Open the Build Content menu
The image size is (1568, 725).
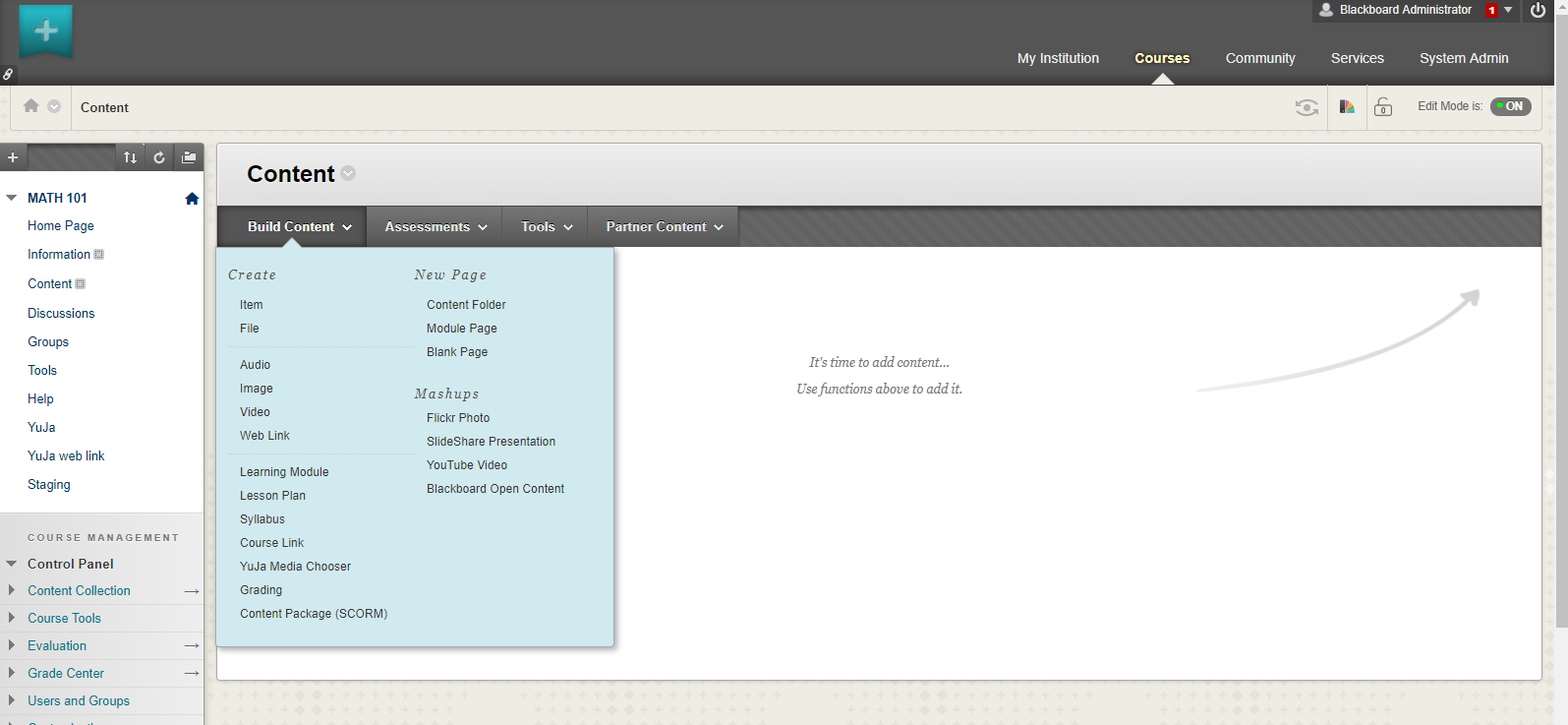tap(299, 226)
